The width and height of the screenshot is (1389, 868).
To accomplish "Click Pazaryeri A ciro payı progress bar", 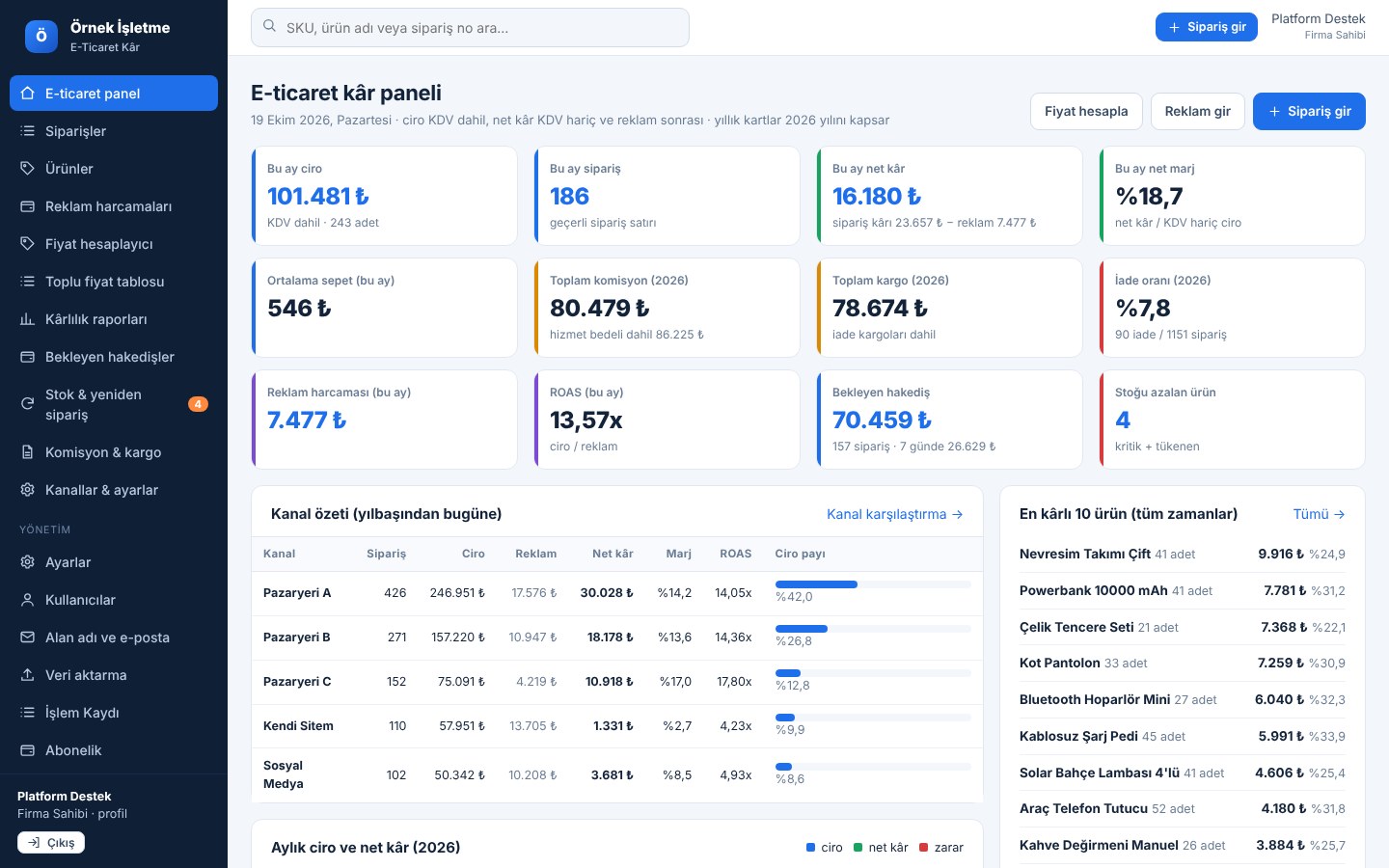I will coord(873,584).
